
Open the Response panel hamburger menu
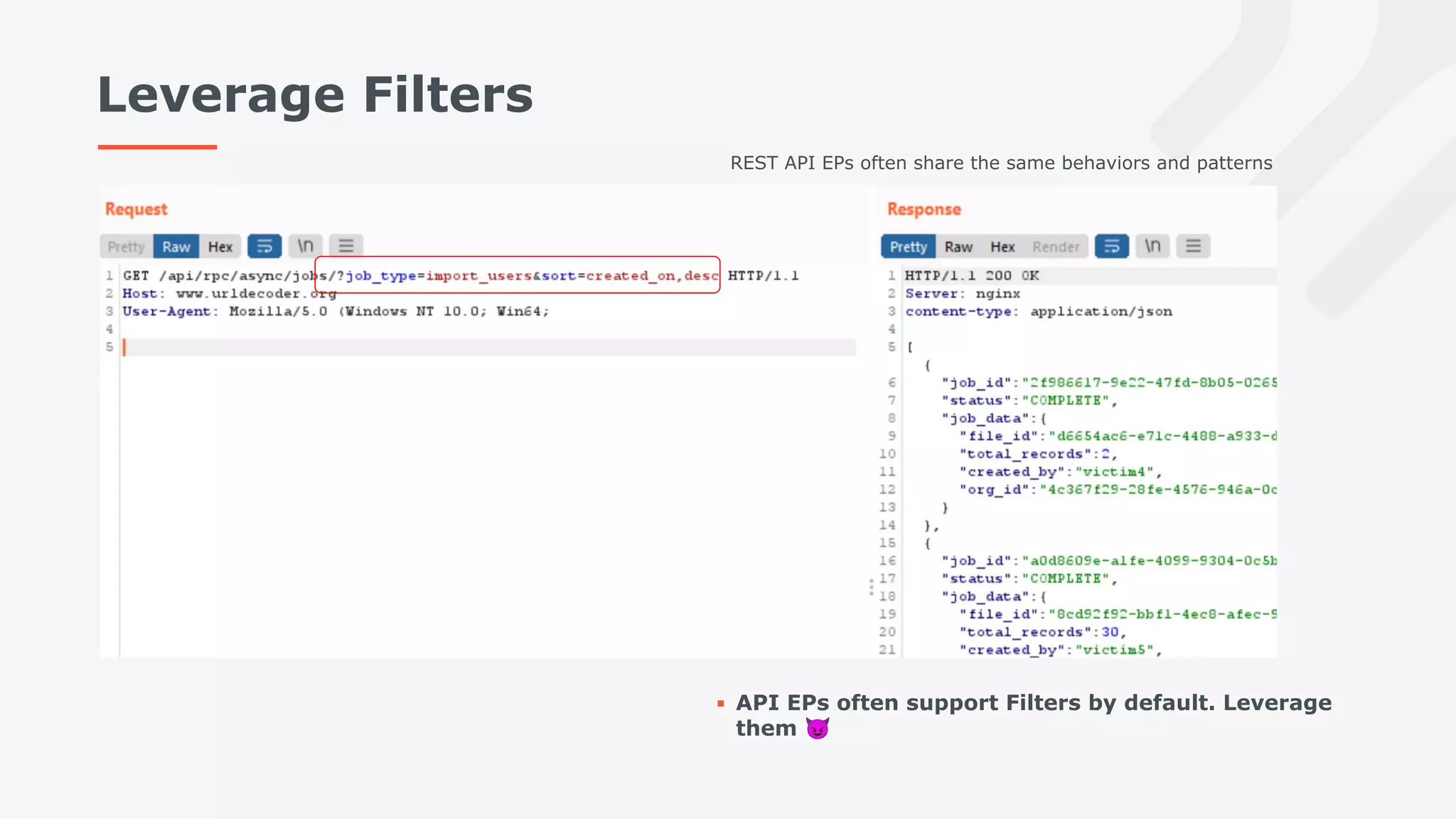1194,246
